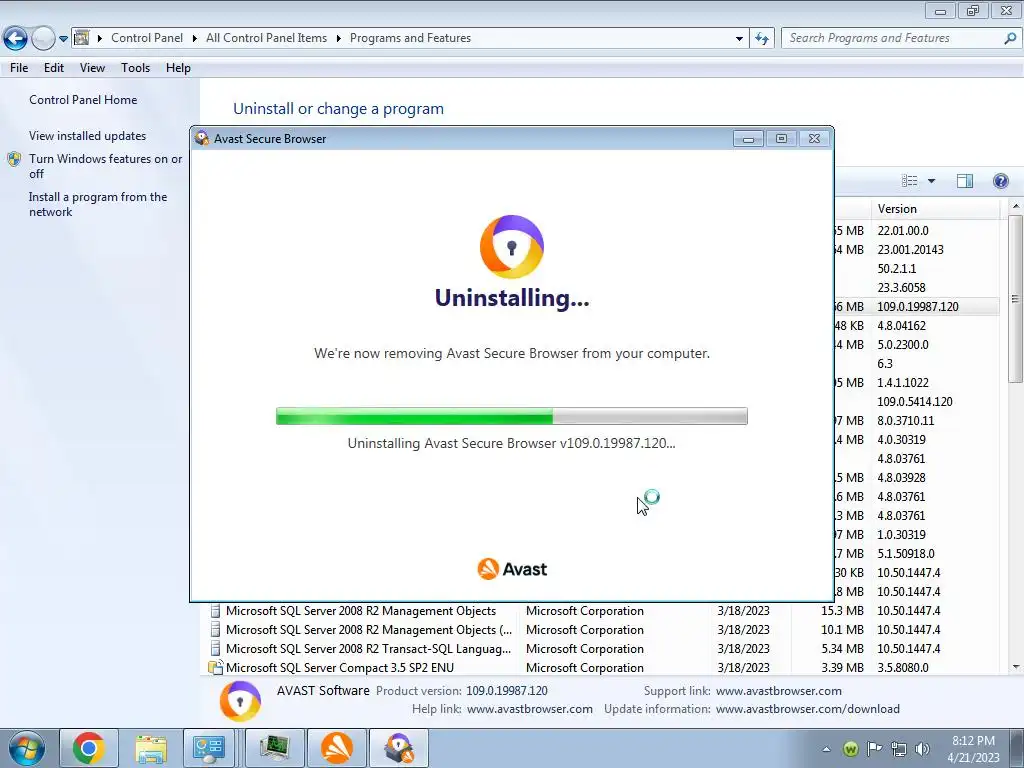
Task: Show hidden system tray icons
Action: point(826,749)
